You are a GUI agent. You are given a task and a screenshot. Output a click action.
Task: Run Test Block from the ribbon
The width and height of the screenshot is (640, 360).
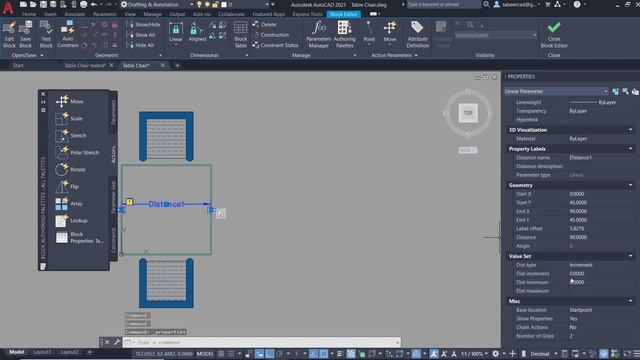(x=46, y=35)
